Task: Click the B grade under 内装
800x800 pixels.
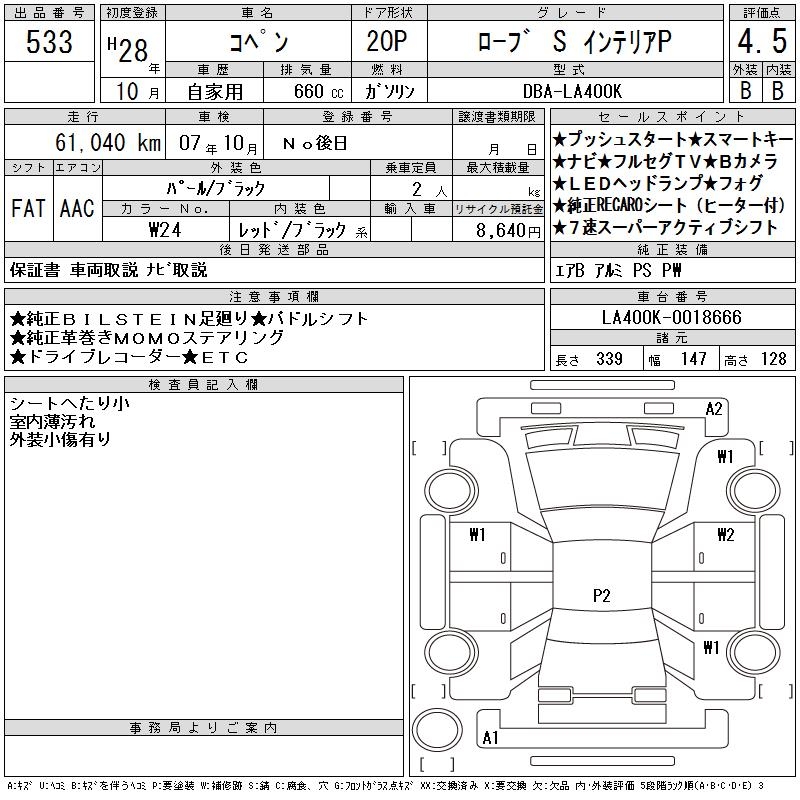Action: click(x=778, y=91)
